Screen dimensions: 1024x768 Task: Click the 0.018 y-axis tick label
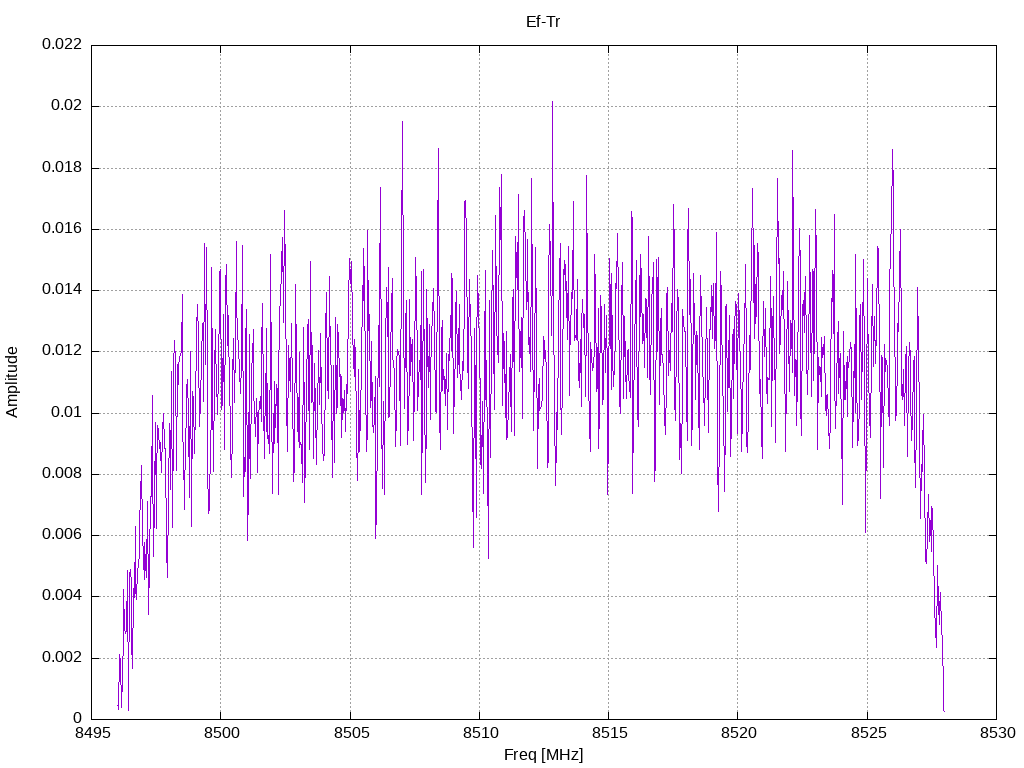[x=62, y=167]
